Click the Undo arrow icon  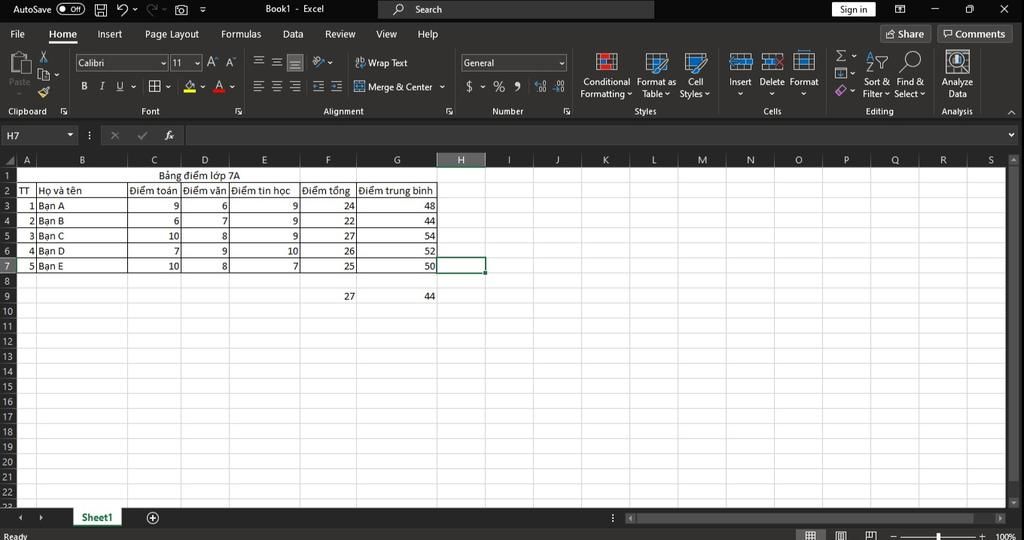[122, 9]
